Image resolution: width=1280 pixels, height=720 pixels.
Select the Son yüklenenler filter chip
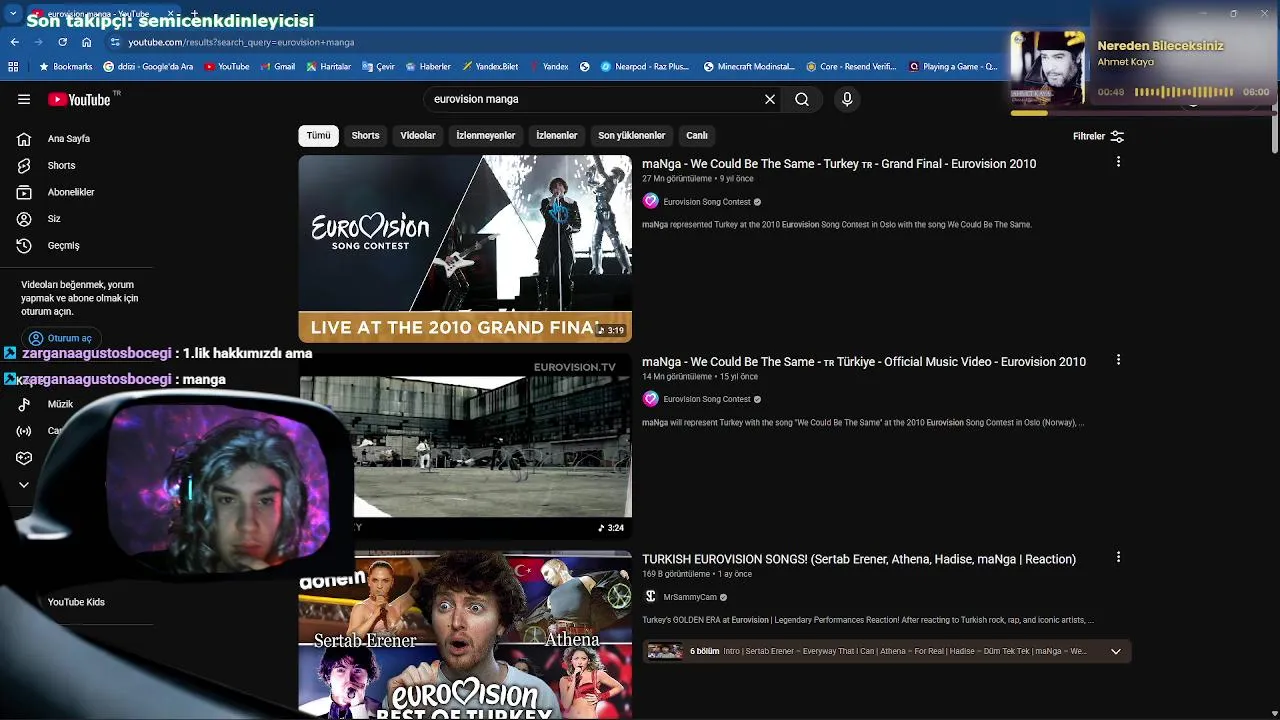tap(631, 135)
